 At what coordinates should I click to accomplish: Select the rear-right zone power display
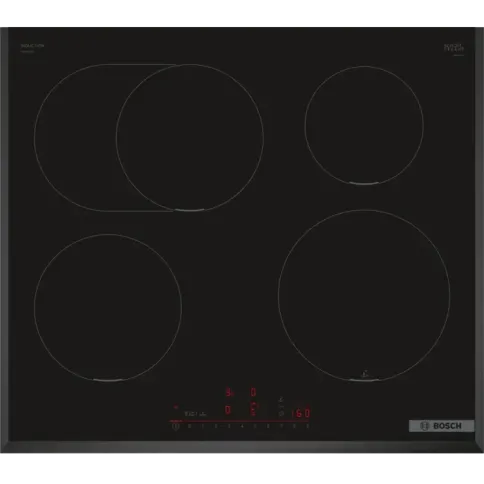[x=253, y=392]
